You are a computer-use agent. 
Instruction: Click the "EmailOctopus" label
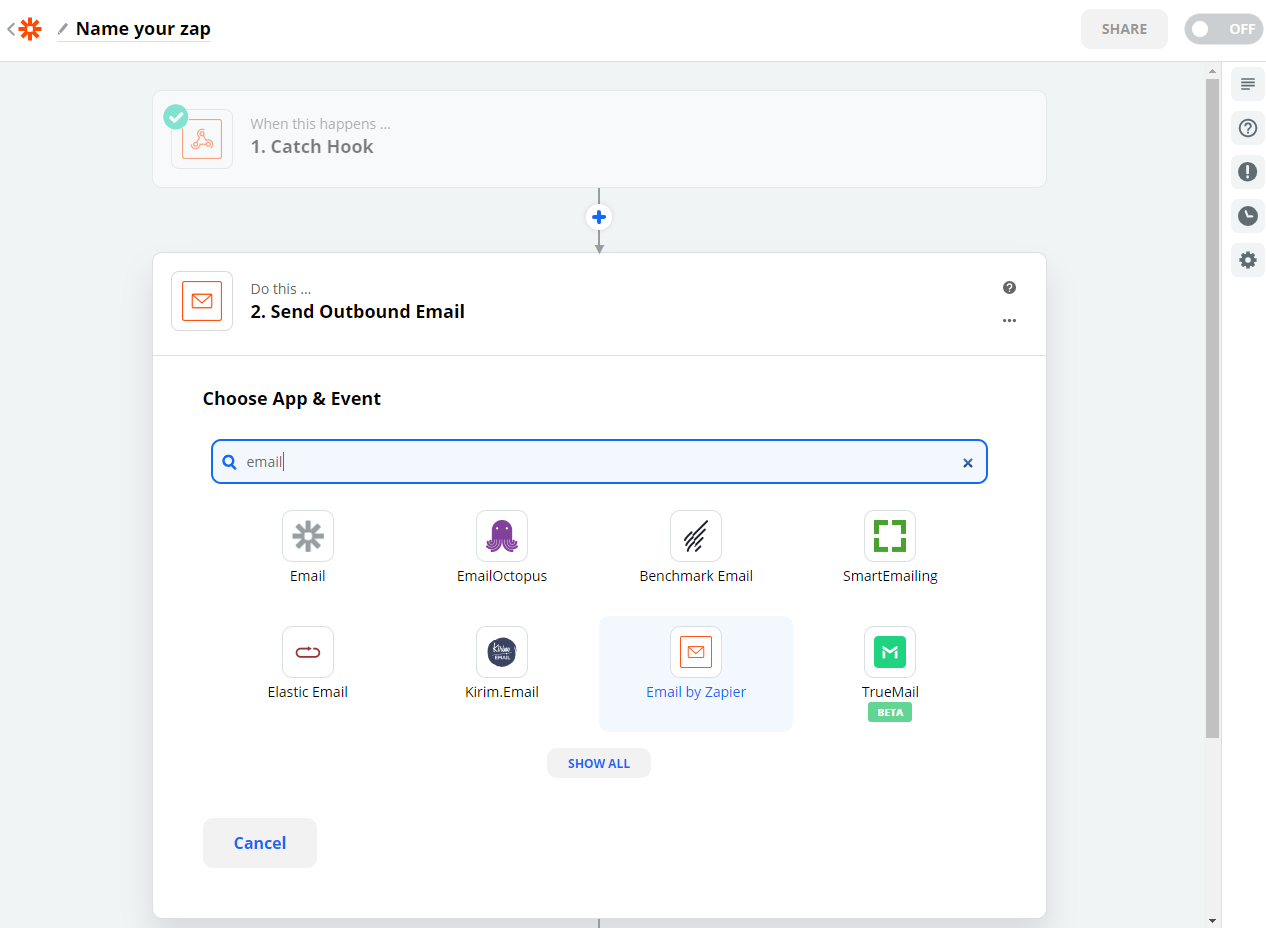pos(502,576)
